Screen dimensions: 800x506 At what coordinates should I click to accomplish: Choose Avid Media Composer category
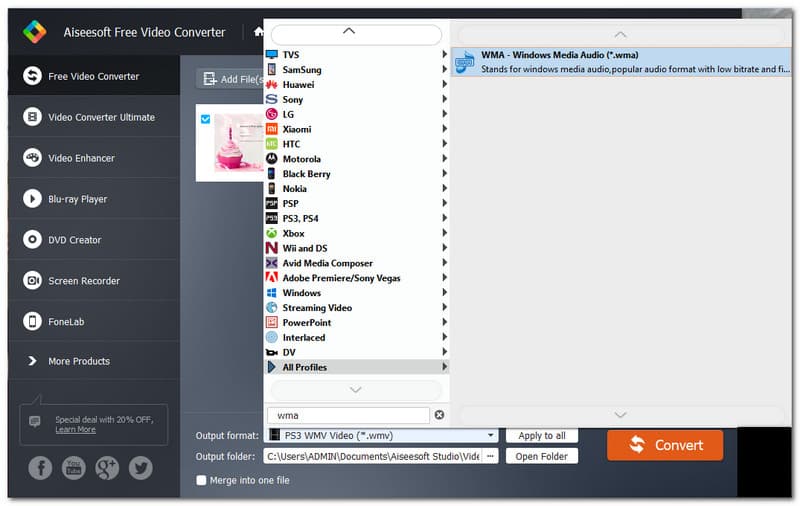pos(356,263)
